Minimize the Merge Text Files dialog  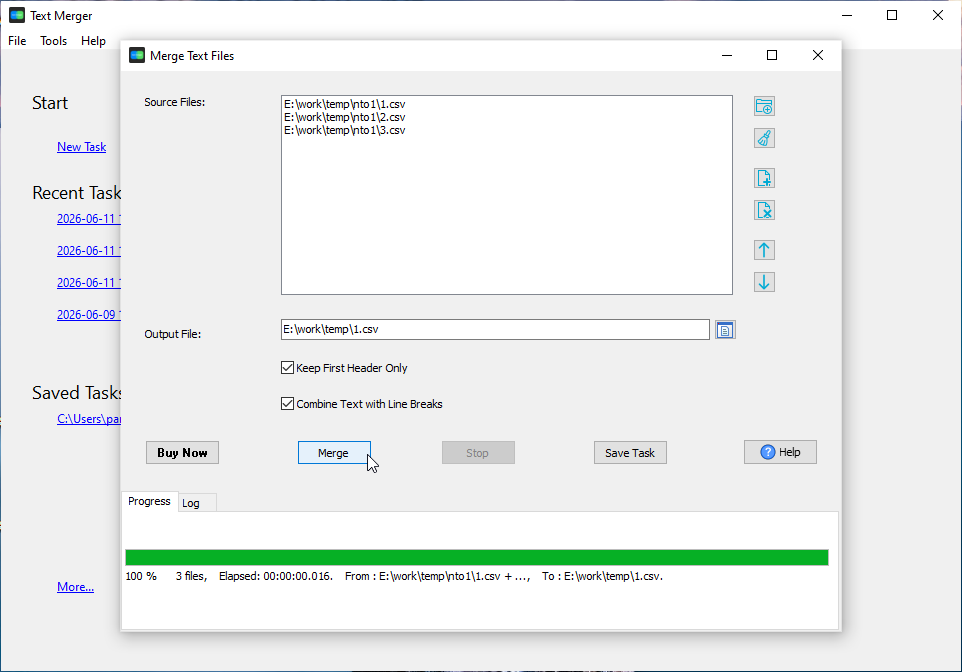[727, 55]
